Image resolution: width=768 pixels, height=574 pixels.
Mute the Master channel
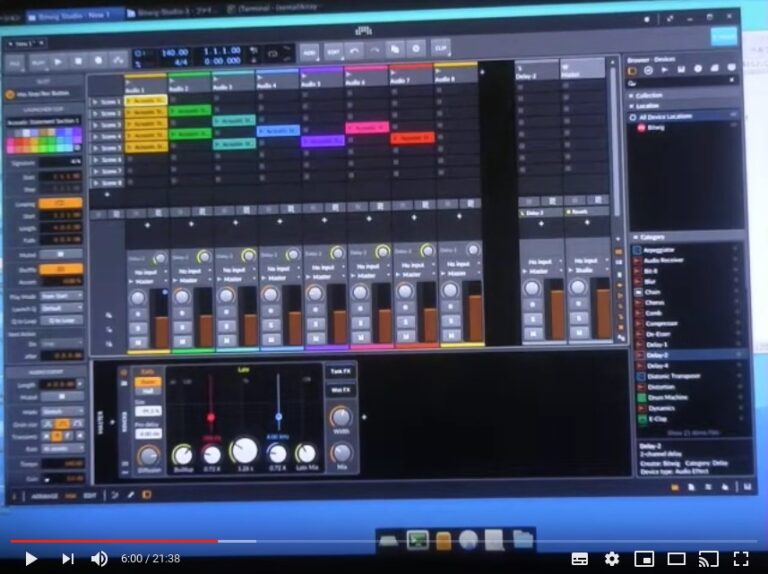point(578,332)
